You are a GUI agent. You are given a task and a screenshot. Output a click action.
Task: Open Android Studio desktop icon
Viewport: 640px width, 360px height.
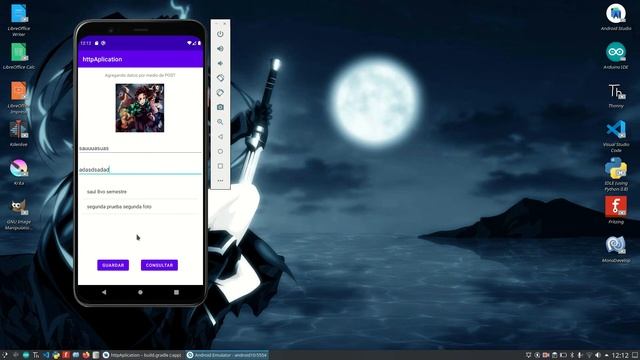point(616,17)
